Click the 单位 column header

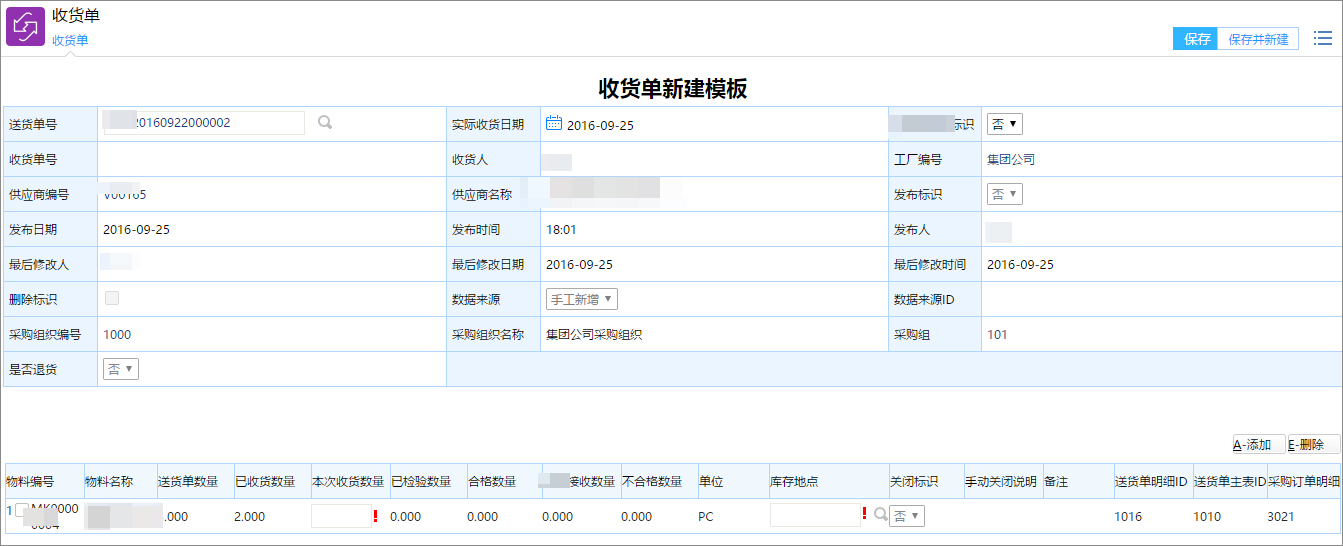click(711, 482)
